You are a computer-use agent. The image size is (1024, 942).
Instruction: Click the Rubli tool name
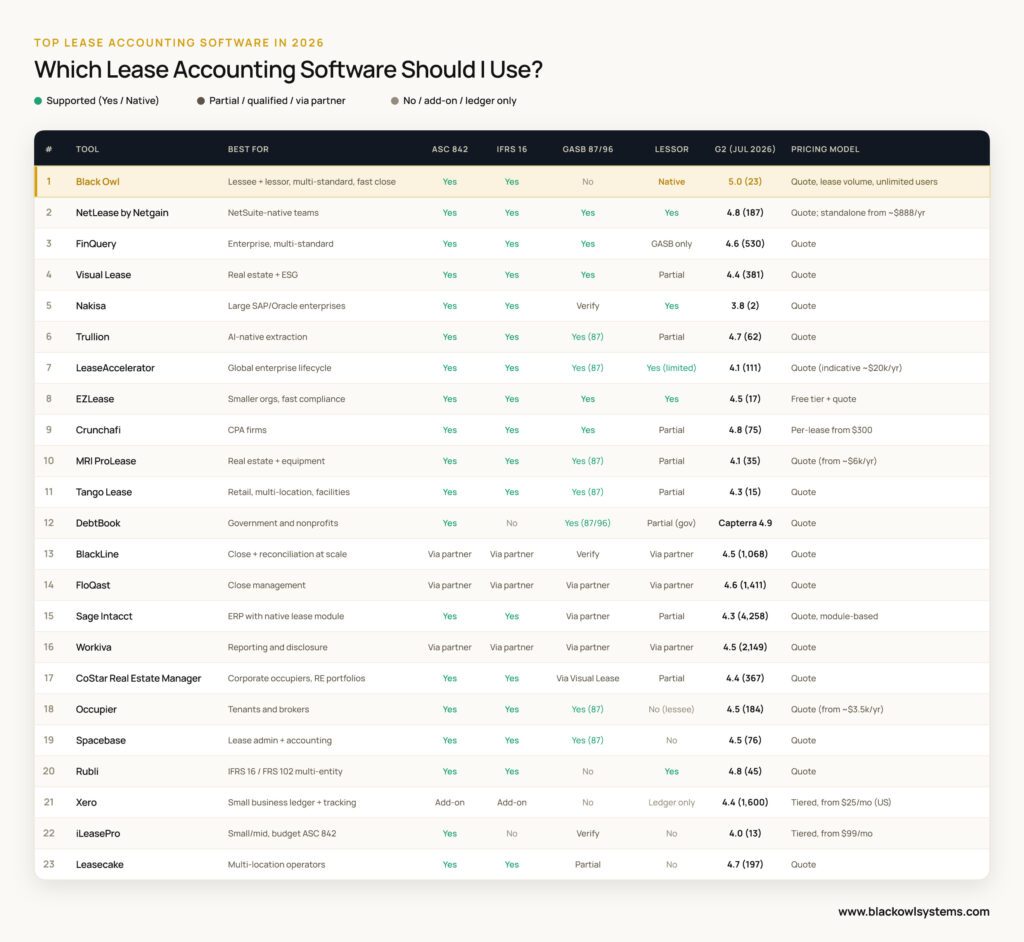87,771
